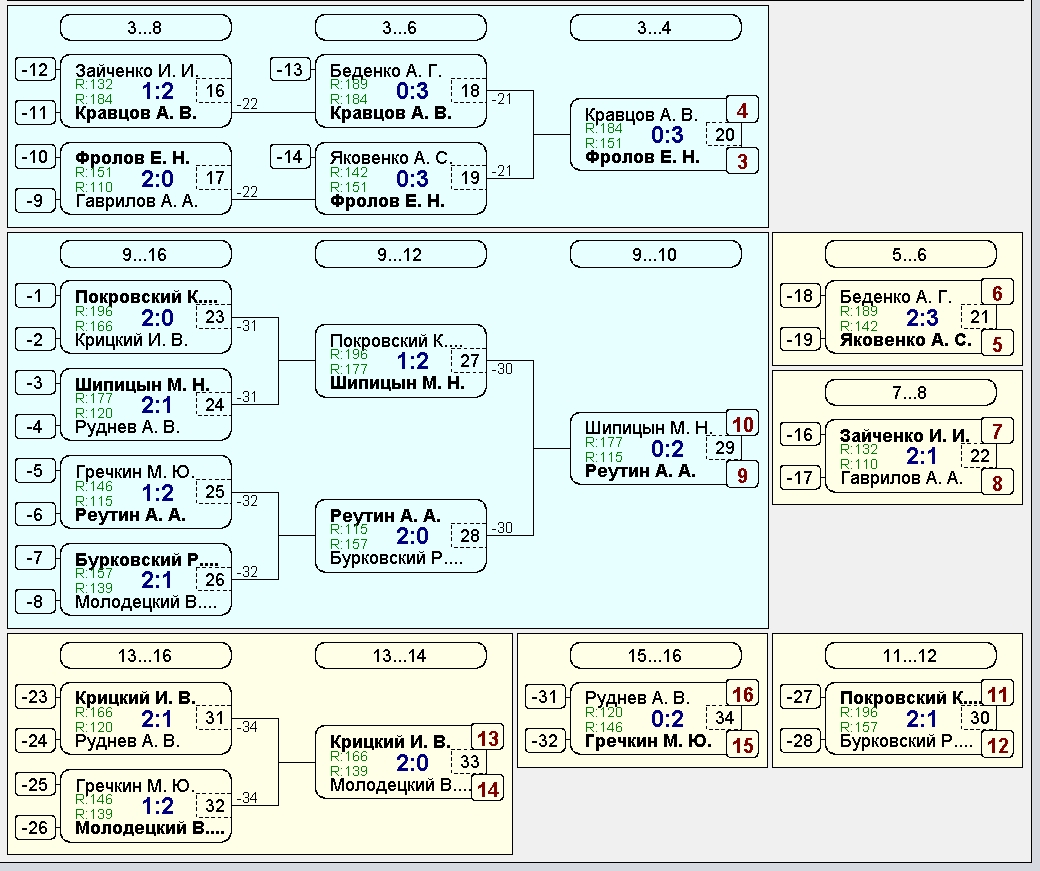Click the red place 4 badge
The image size is (1040, 871).
(742, 110)
